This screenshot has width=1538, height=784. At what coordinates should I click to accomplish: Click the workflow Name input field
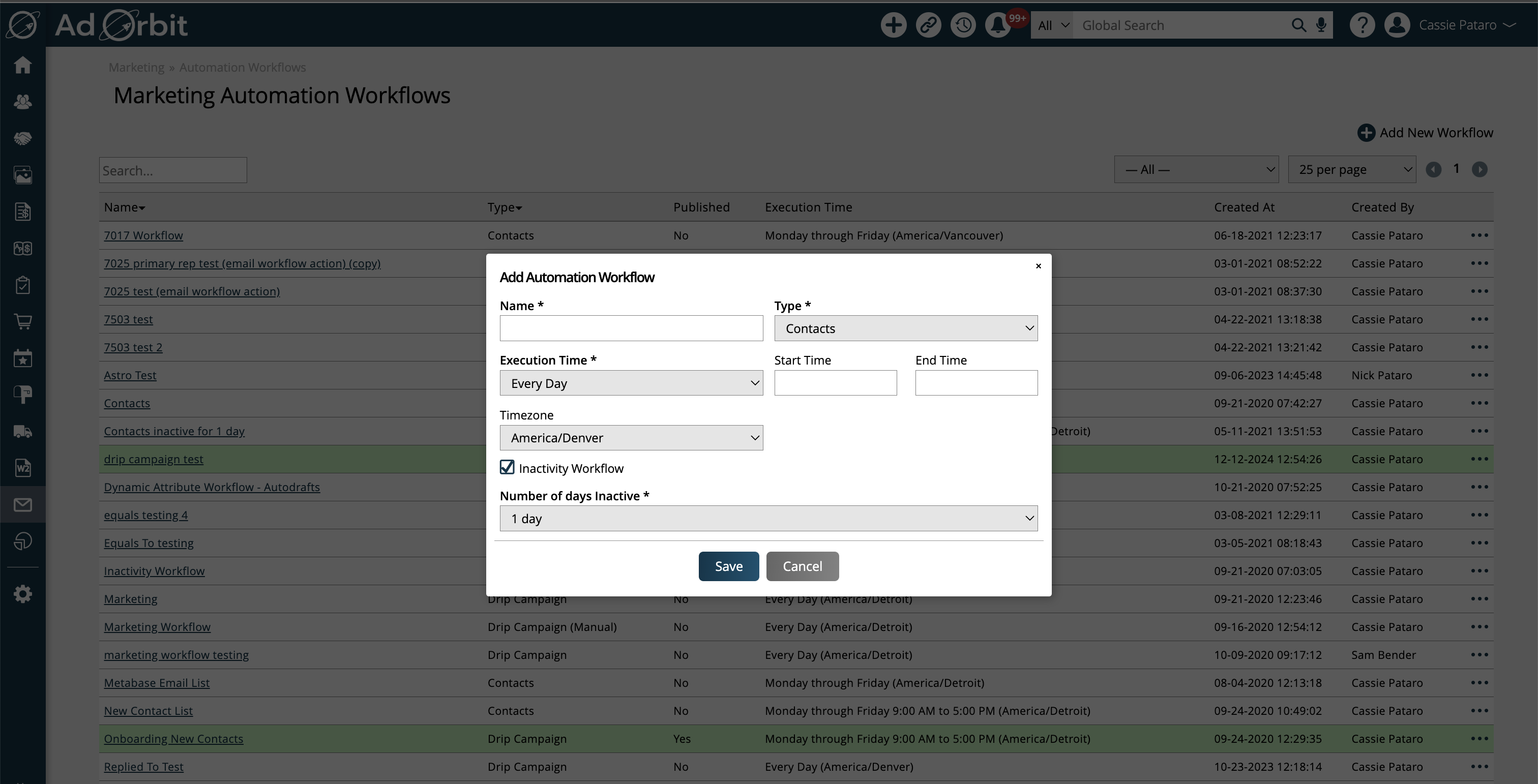coord(631,328)
